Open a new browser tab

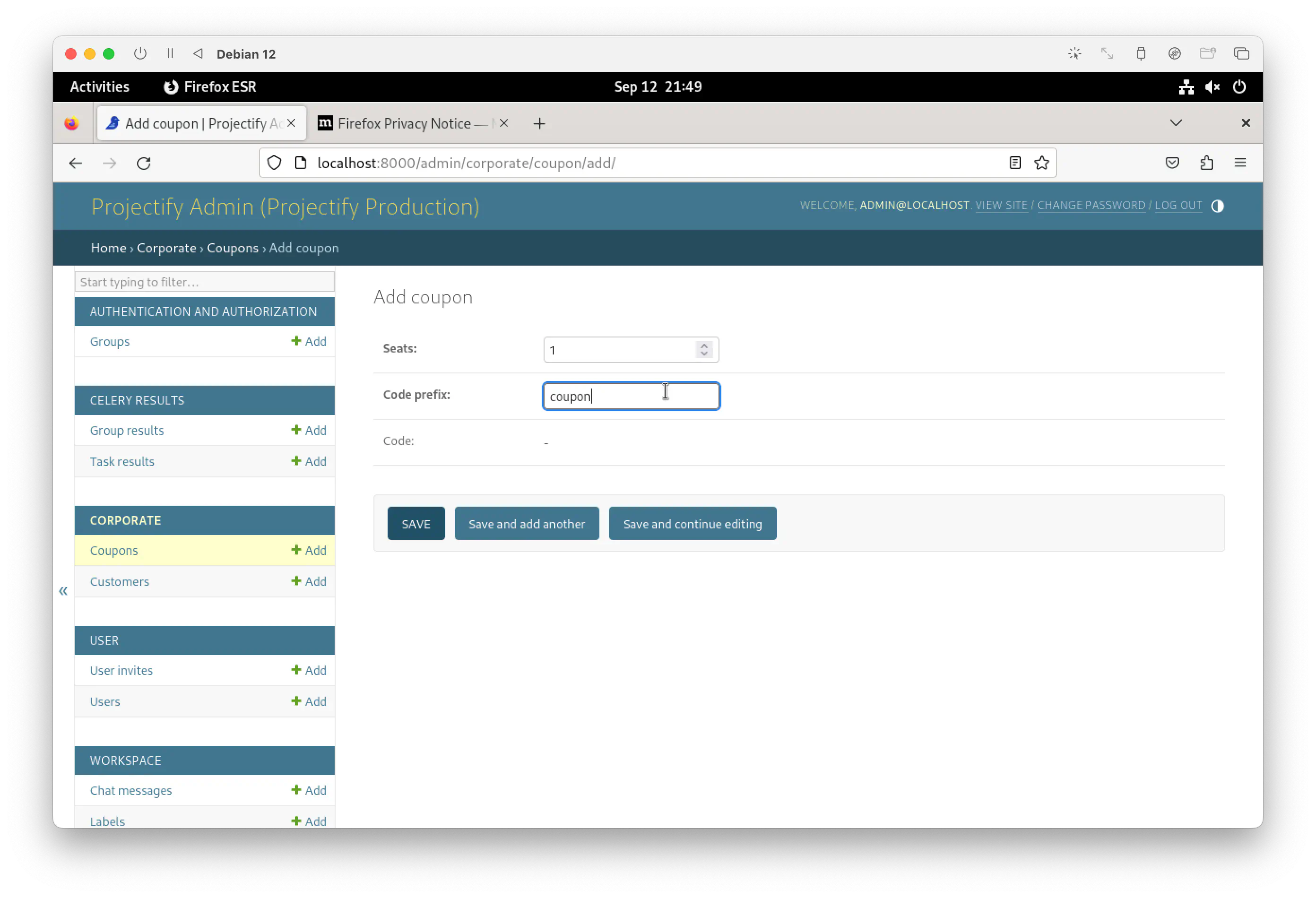pos(539,123)
